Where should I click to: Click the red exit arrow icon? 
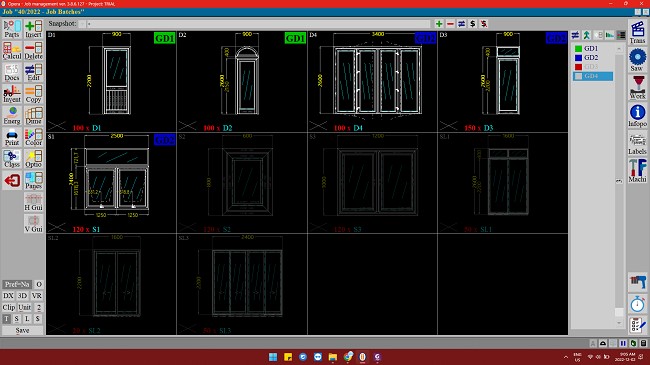tap(12, 181)
